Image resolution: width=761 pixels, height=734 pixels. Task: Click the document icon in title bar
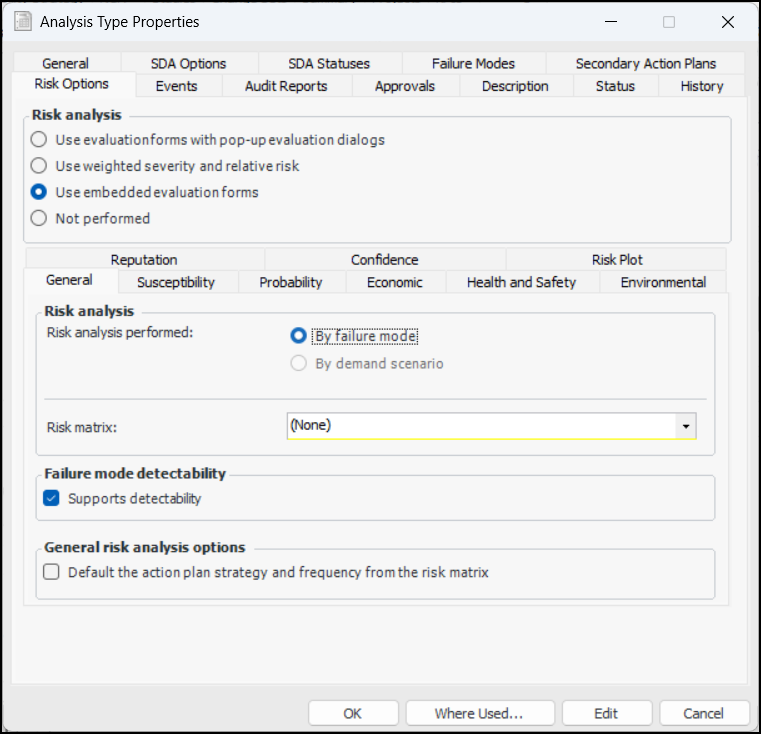[22, 21]
